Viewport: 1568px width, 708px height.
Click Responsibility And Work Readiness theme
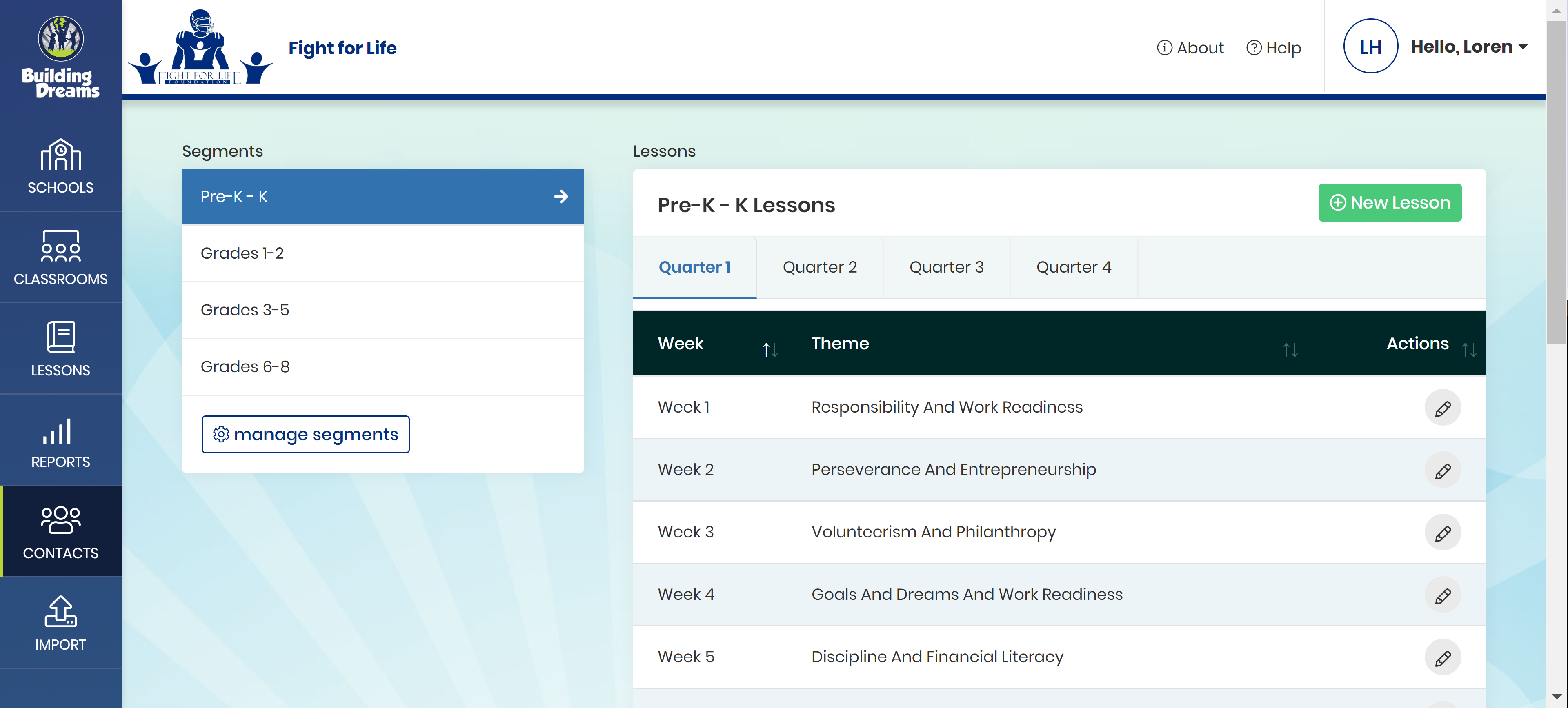(x=947, y=407)
